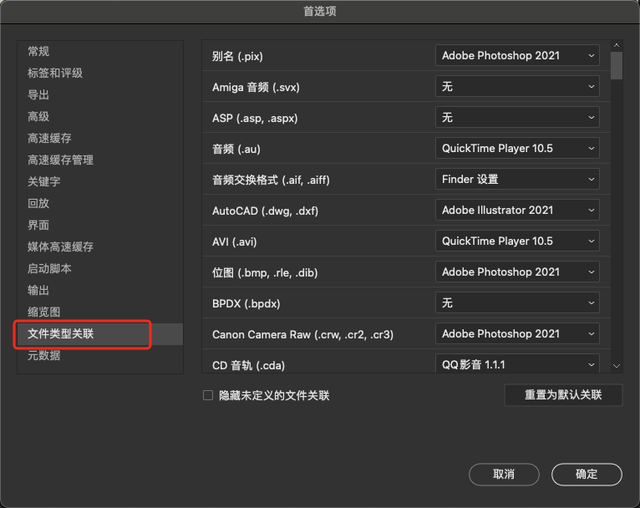Open 高速缓存管理 preferences

click(x=60, y=160)
